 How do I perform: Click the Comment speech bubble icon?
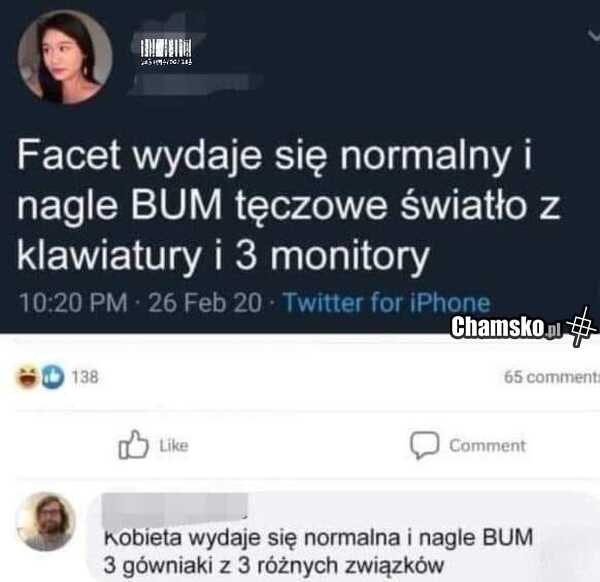tap(424, 445)
